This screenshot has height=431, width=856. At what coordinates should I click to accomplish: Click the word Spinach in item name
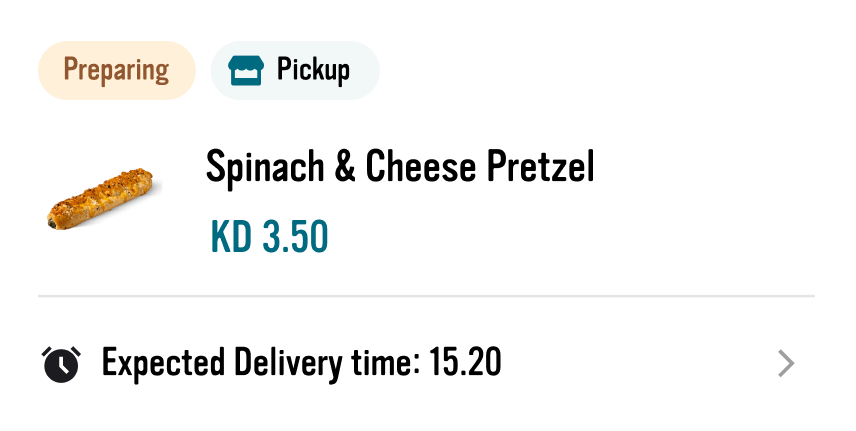265,168
